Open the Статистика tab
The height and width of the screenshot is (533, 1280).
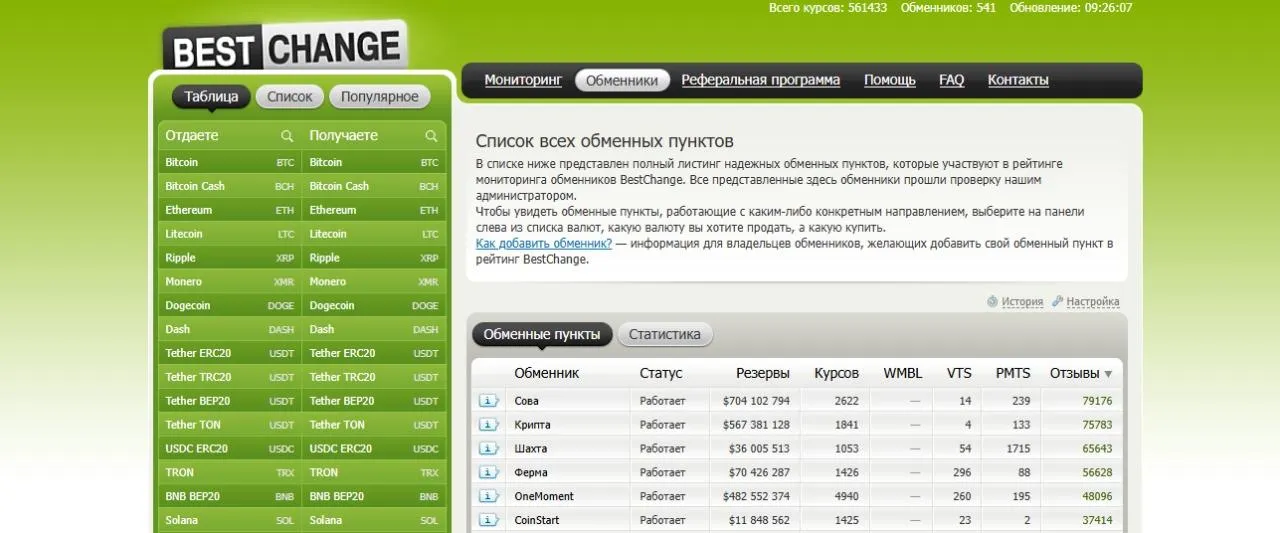click(x=665, y=335)
